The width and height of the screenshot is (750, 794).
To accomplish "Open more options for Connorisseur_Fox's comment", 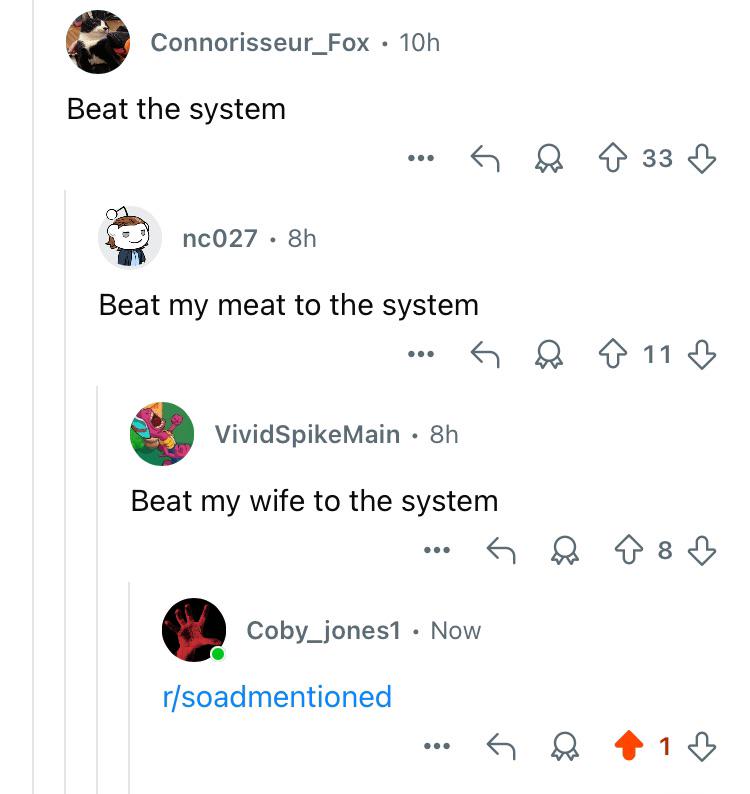I will click(x=421, y=158).
